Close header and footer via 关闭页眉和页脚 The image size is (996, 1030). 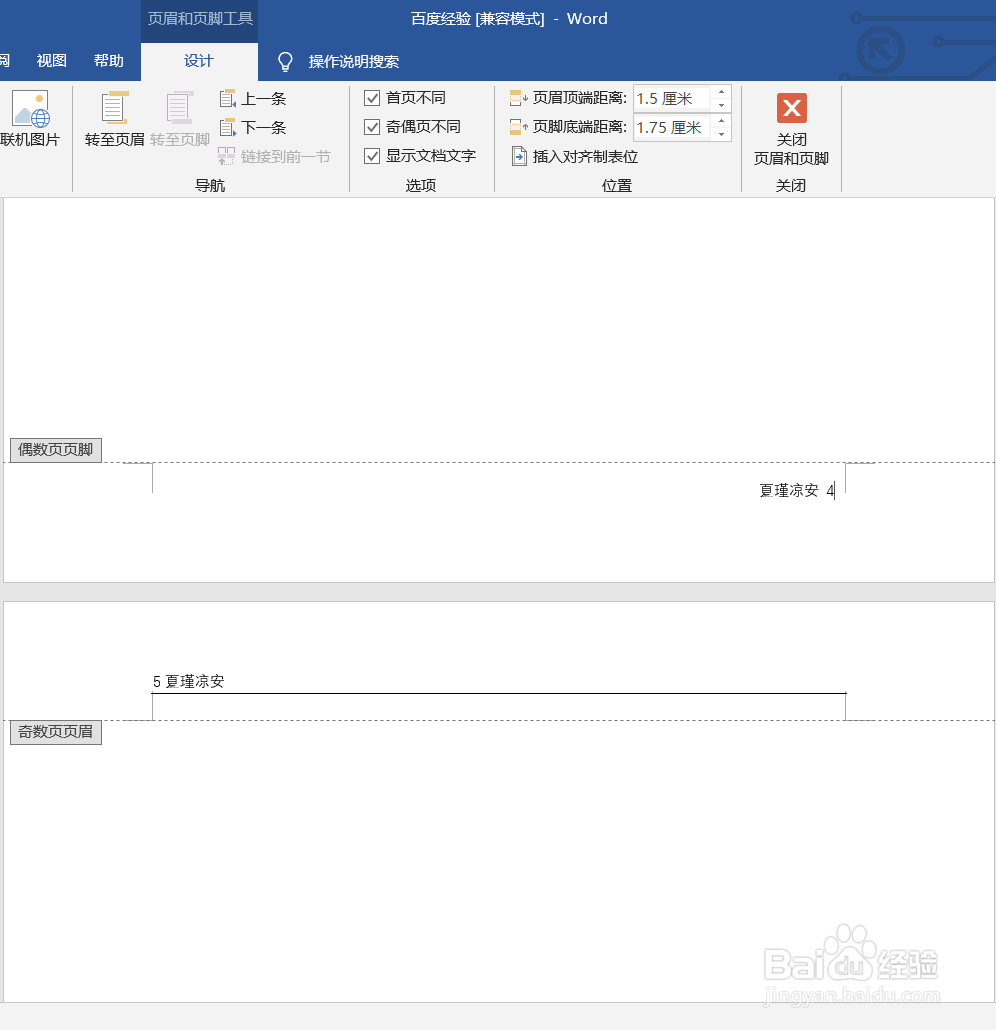791,127
